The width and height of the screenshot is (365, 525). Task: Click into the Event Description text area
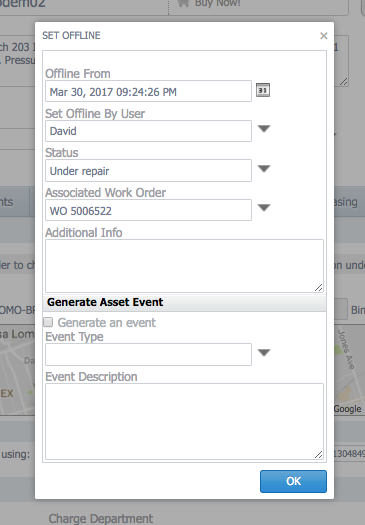185,422
